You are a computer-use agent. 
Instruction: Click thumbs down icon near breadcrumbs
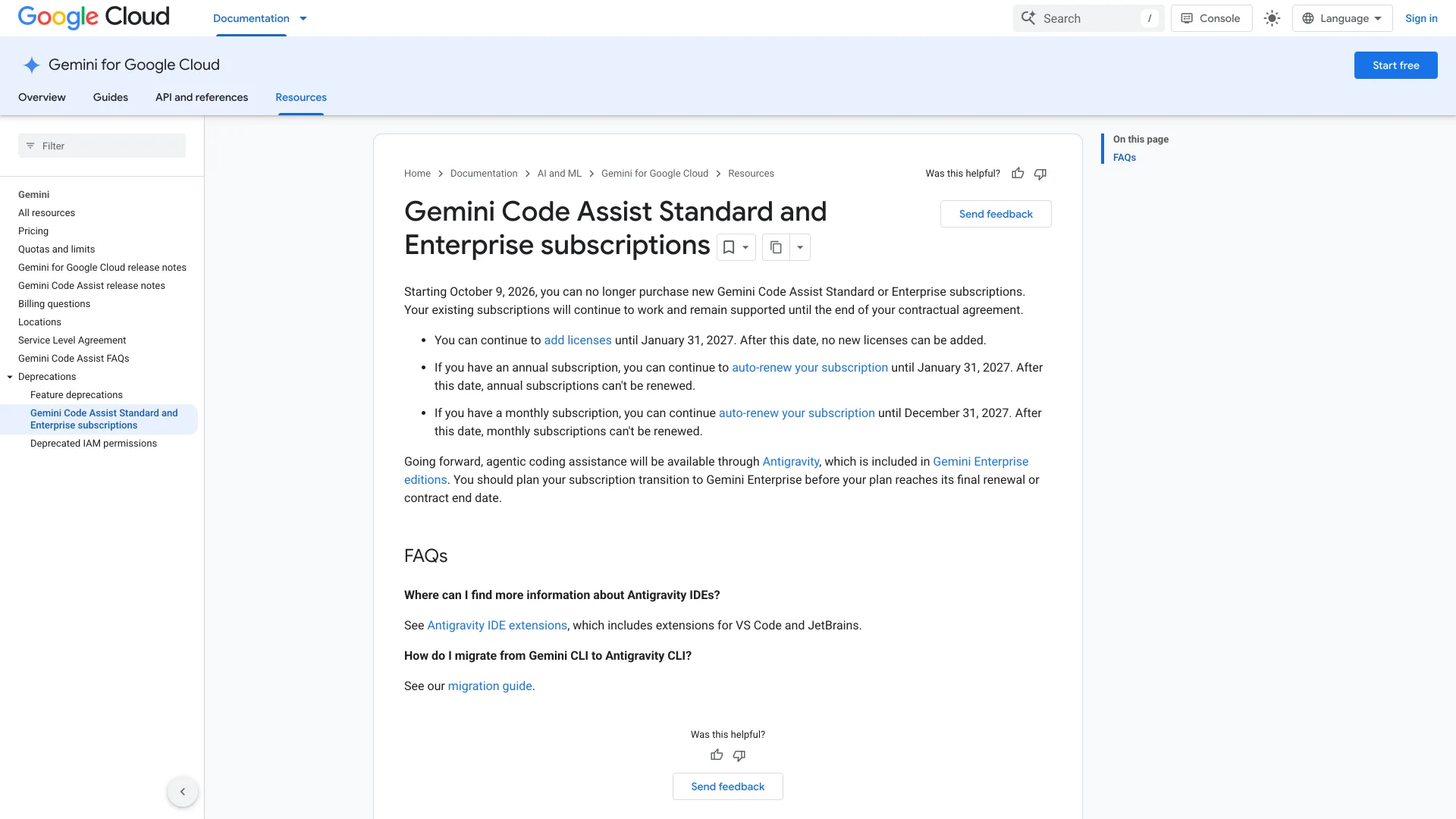(1040, 174)
